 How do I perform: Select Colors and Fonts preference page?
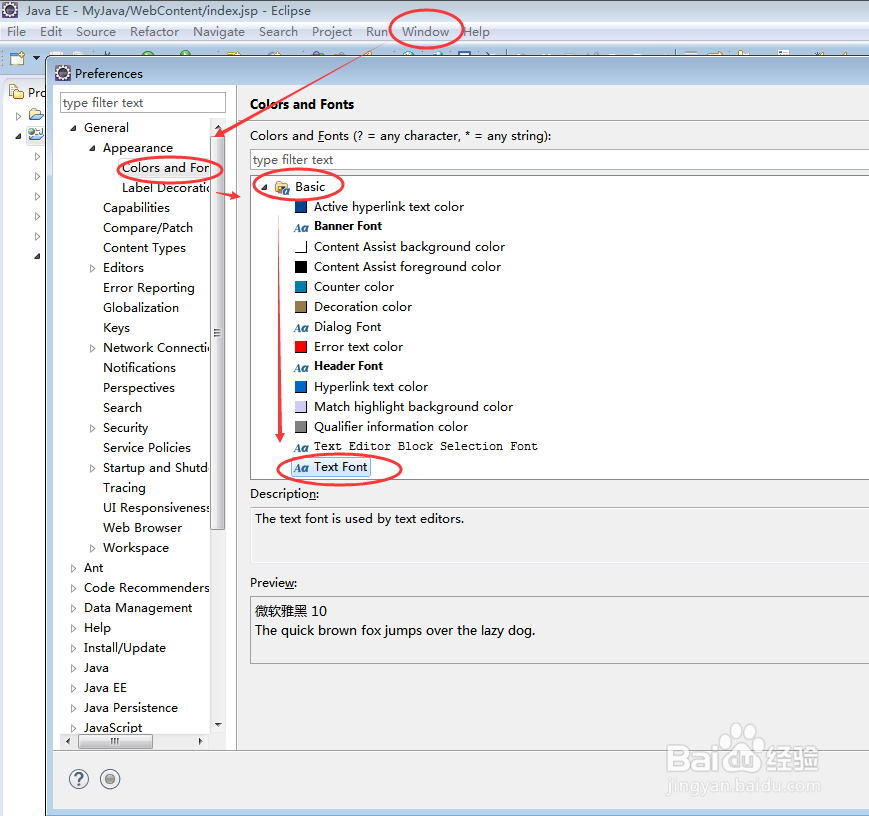coord(165,167)
